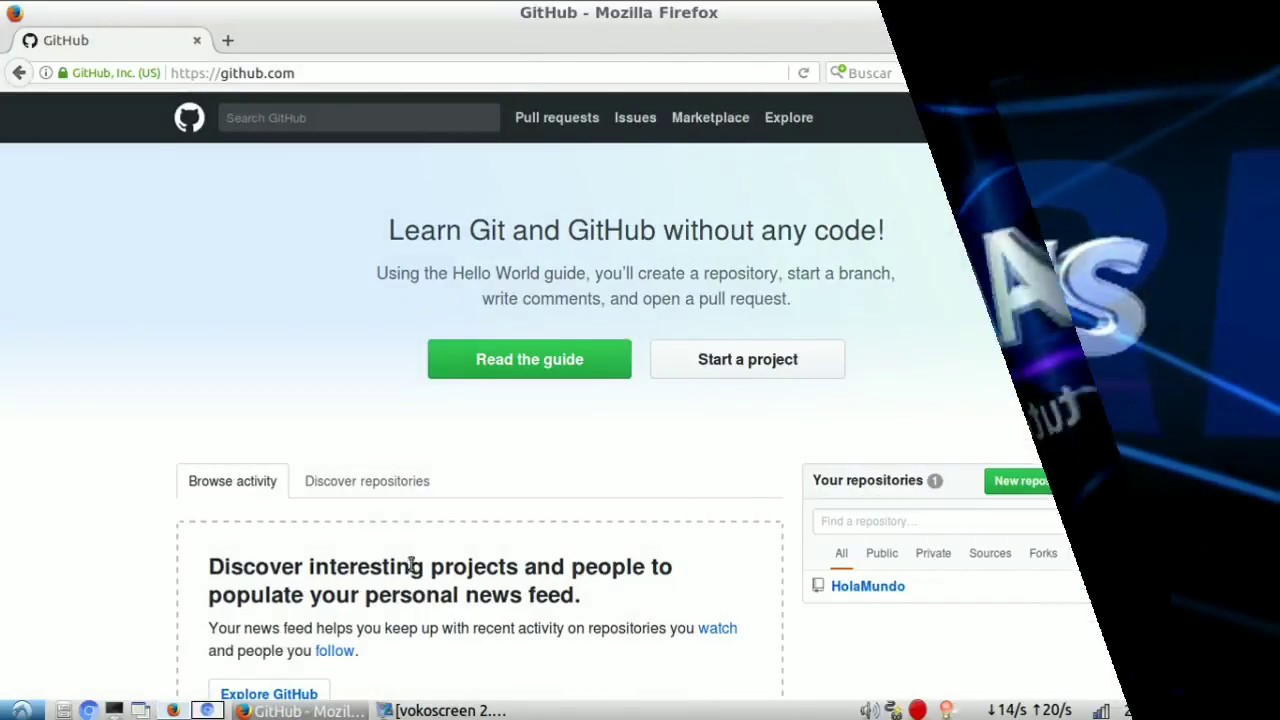The width and height of the screenshot is (1280, 720).
Task: Click the New repository button
Action: tap(1019, 481)
